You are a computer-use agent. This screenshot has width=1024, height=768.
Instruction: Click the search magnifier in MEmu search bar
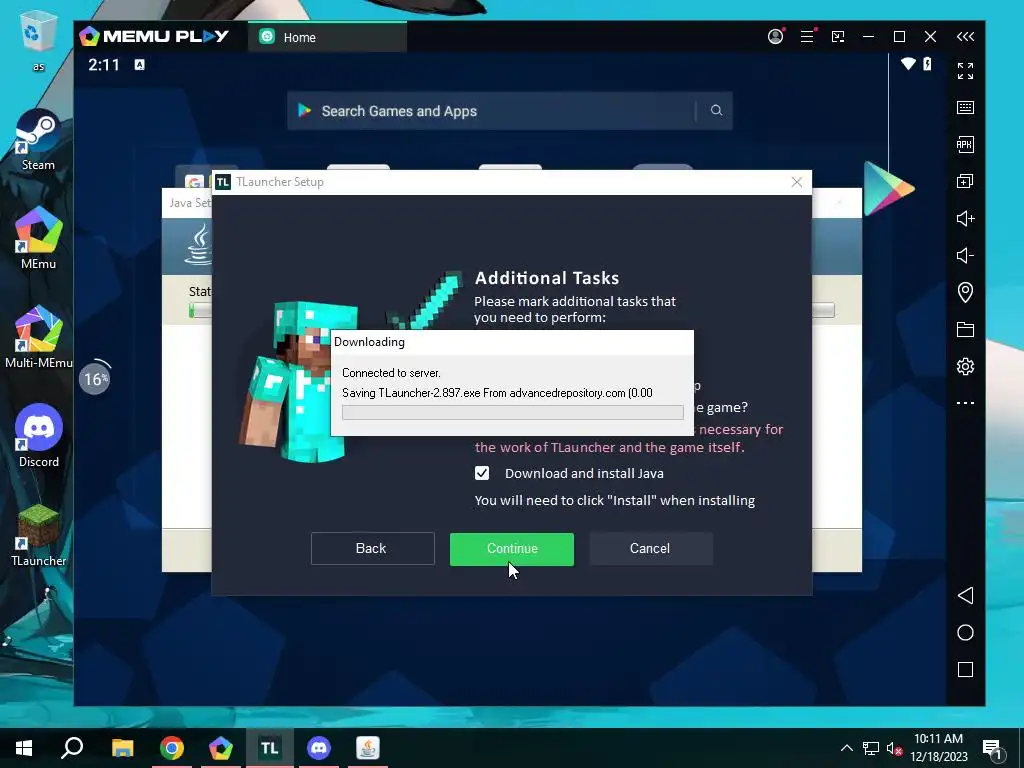[716, 110]
